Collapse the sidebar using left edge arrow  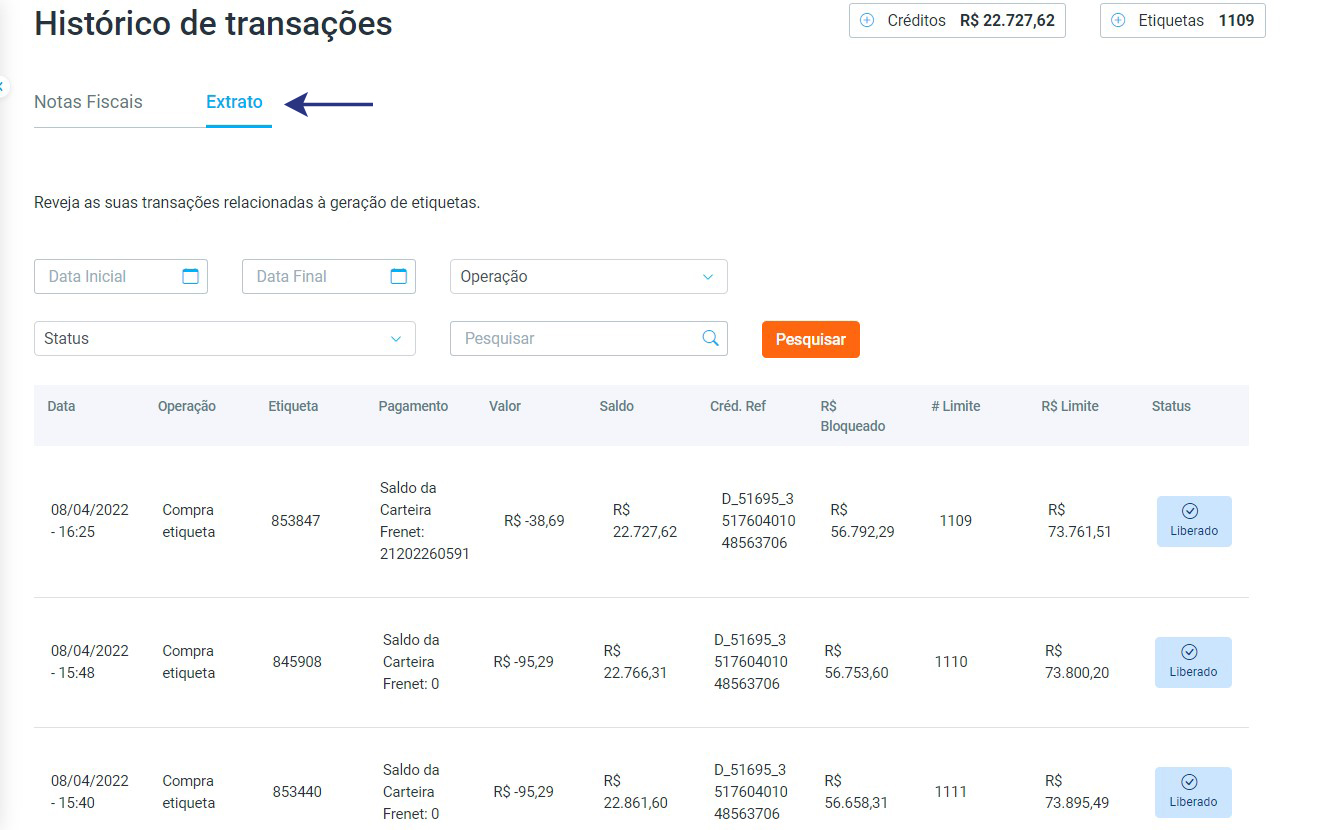point(3,86)
